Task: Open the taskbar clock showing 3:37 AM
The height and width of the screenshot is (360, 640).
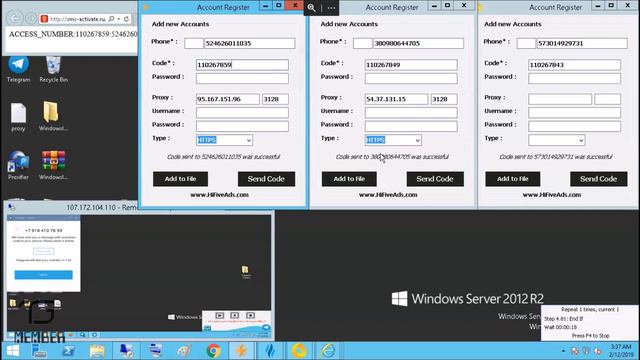Action: tap(620, 351)
